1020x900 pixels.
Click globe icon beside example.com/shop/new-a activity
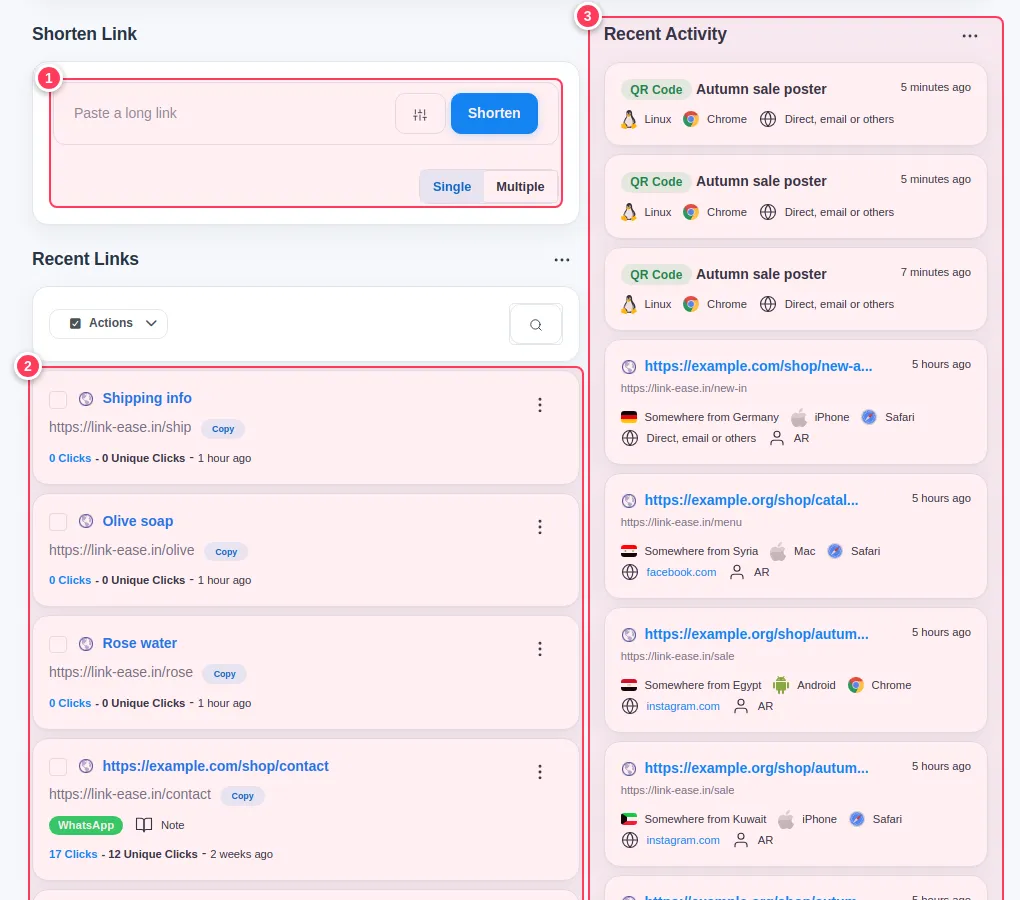[x=629, y=367]
